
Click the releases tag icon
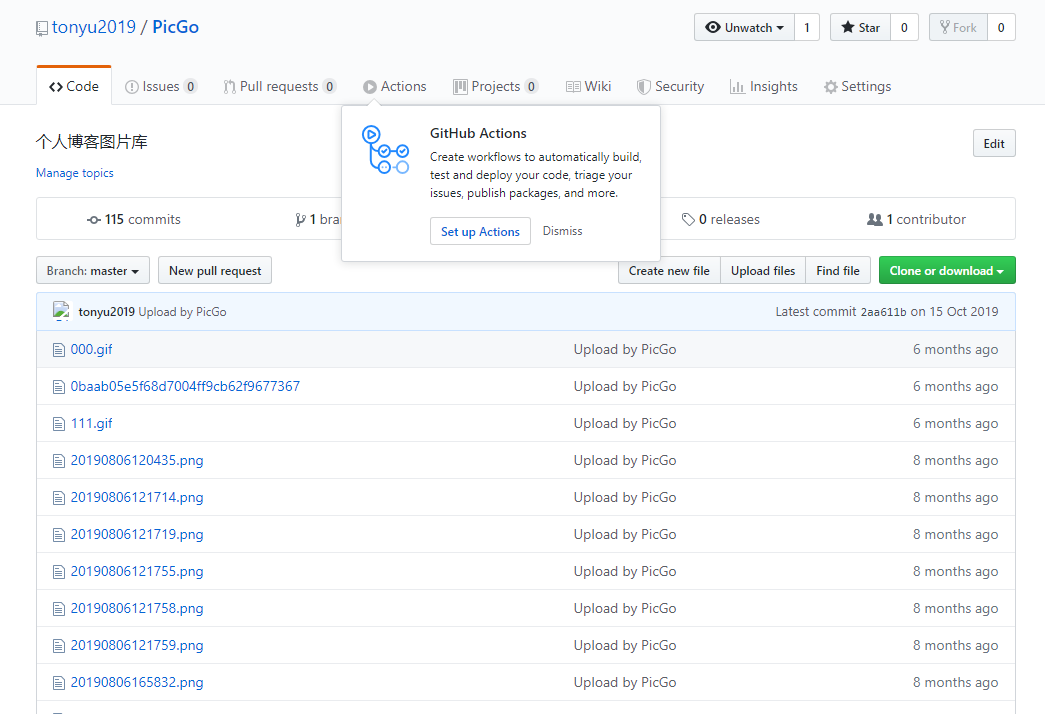point(688,220)
